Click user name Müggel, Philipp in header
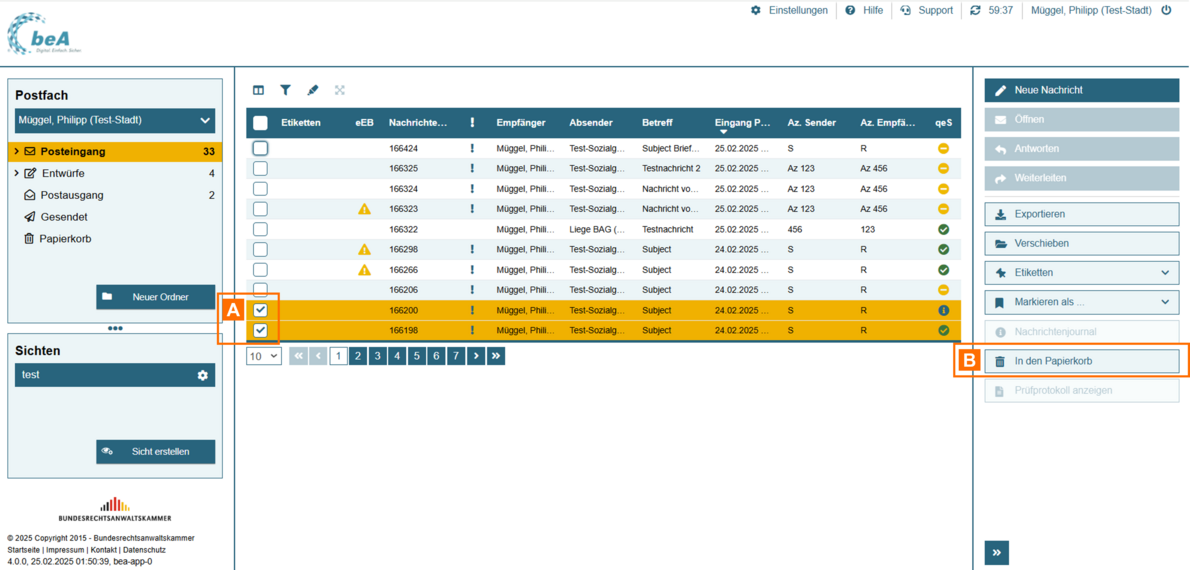 [1091, 11]
